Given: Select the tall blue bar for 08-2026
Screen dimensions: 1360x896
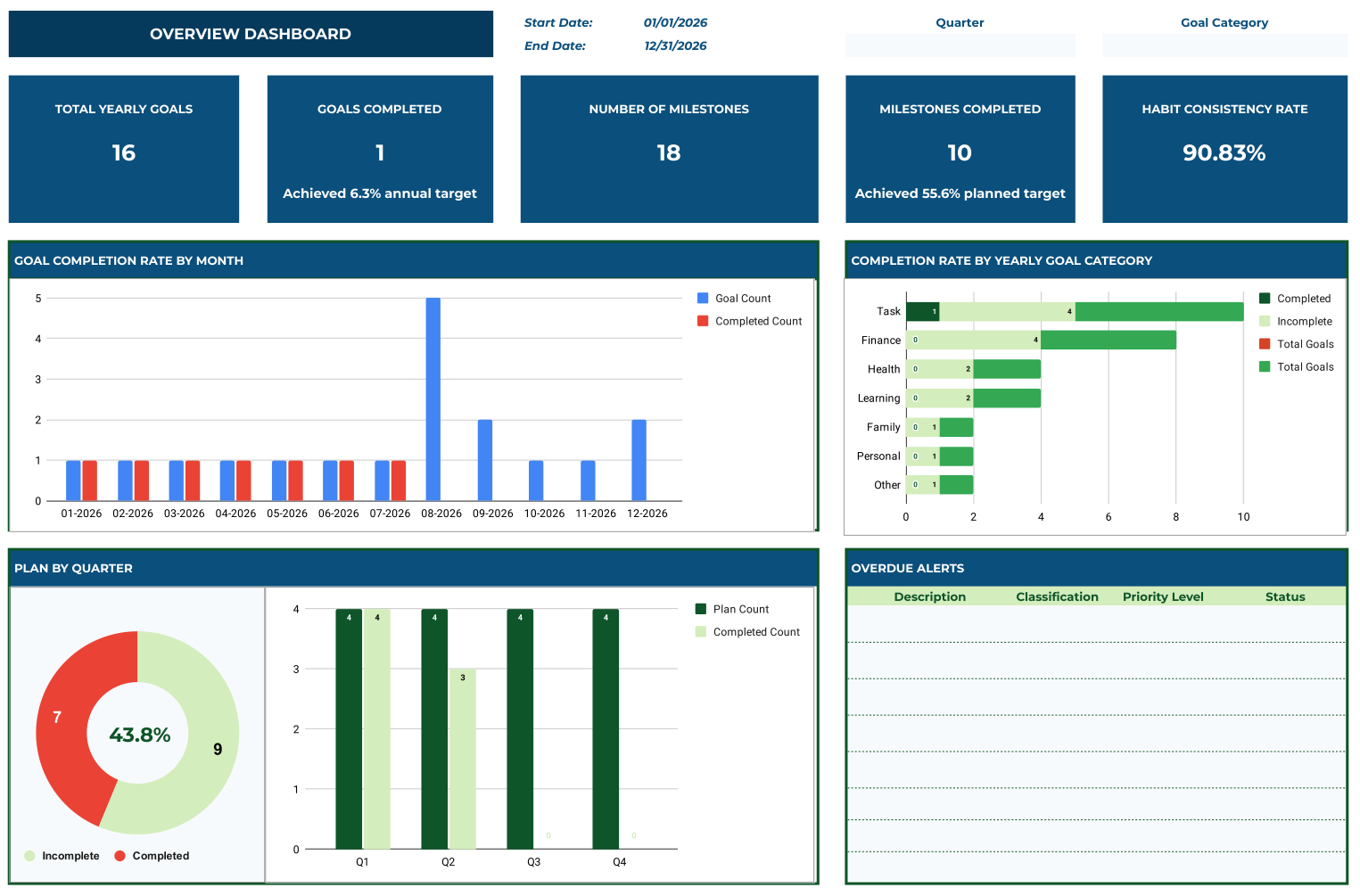Looking at the screenshot, I should tap(433, 399).
